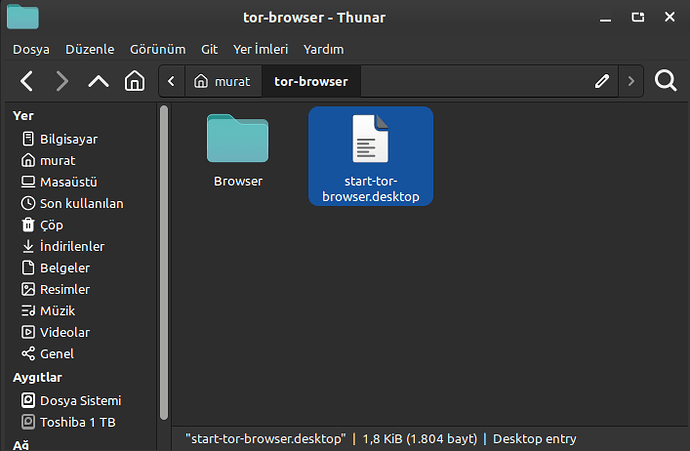Maximize the Thunar window

pyautogui.click(x=638, y=17)
